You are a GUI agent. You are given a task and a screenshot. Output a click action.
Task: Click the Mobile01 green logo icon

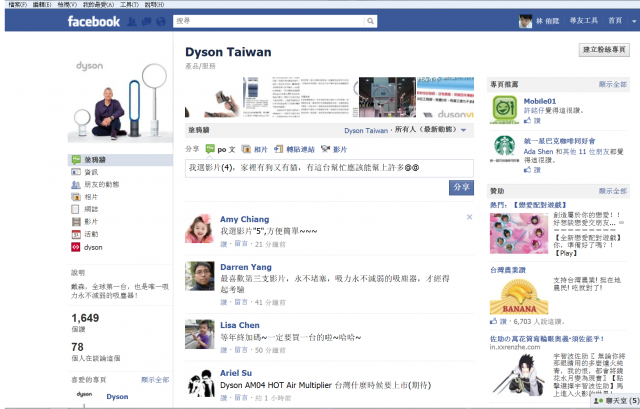point(504,109)
